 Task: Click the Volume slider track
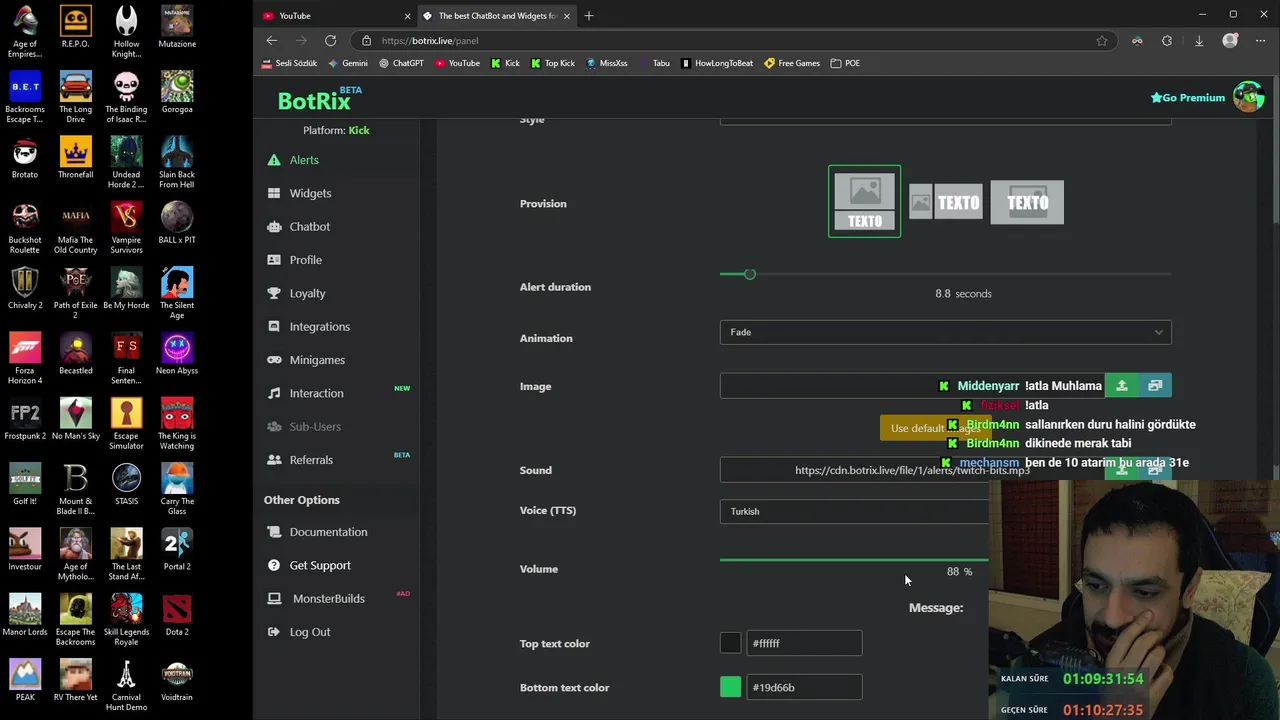(854, 560)
